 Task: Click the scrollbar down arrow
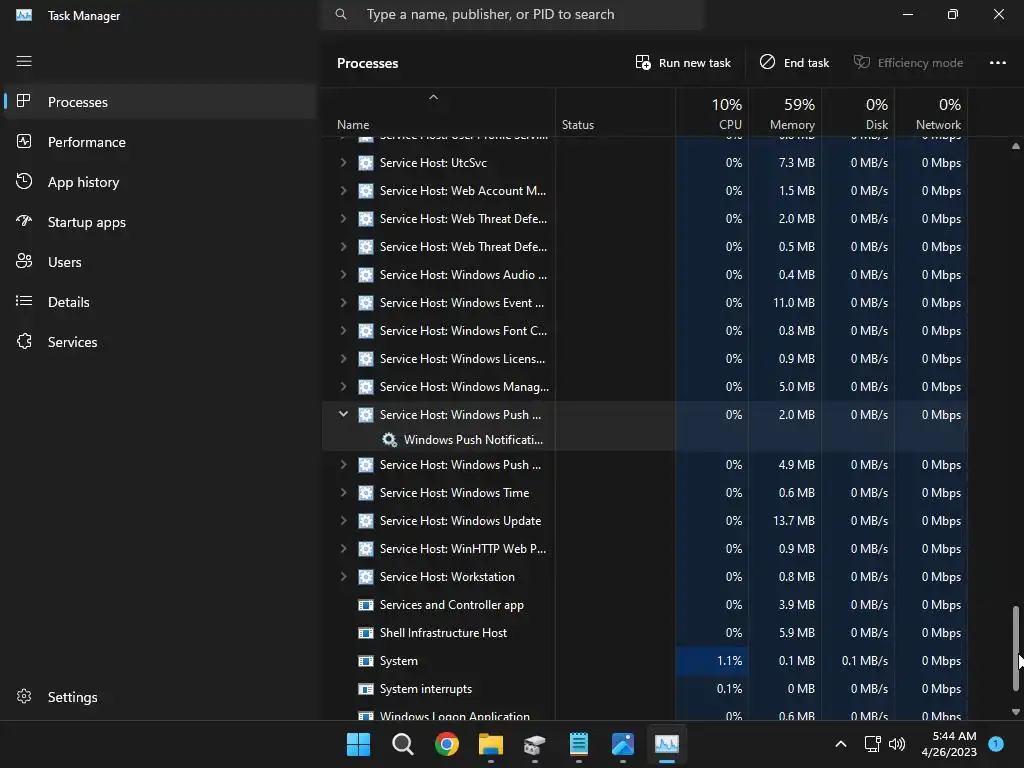point(1016,712)
